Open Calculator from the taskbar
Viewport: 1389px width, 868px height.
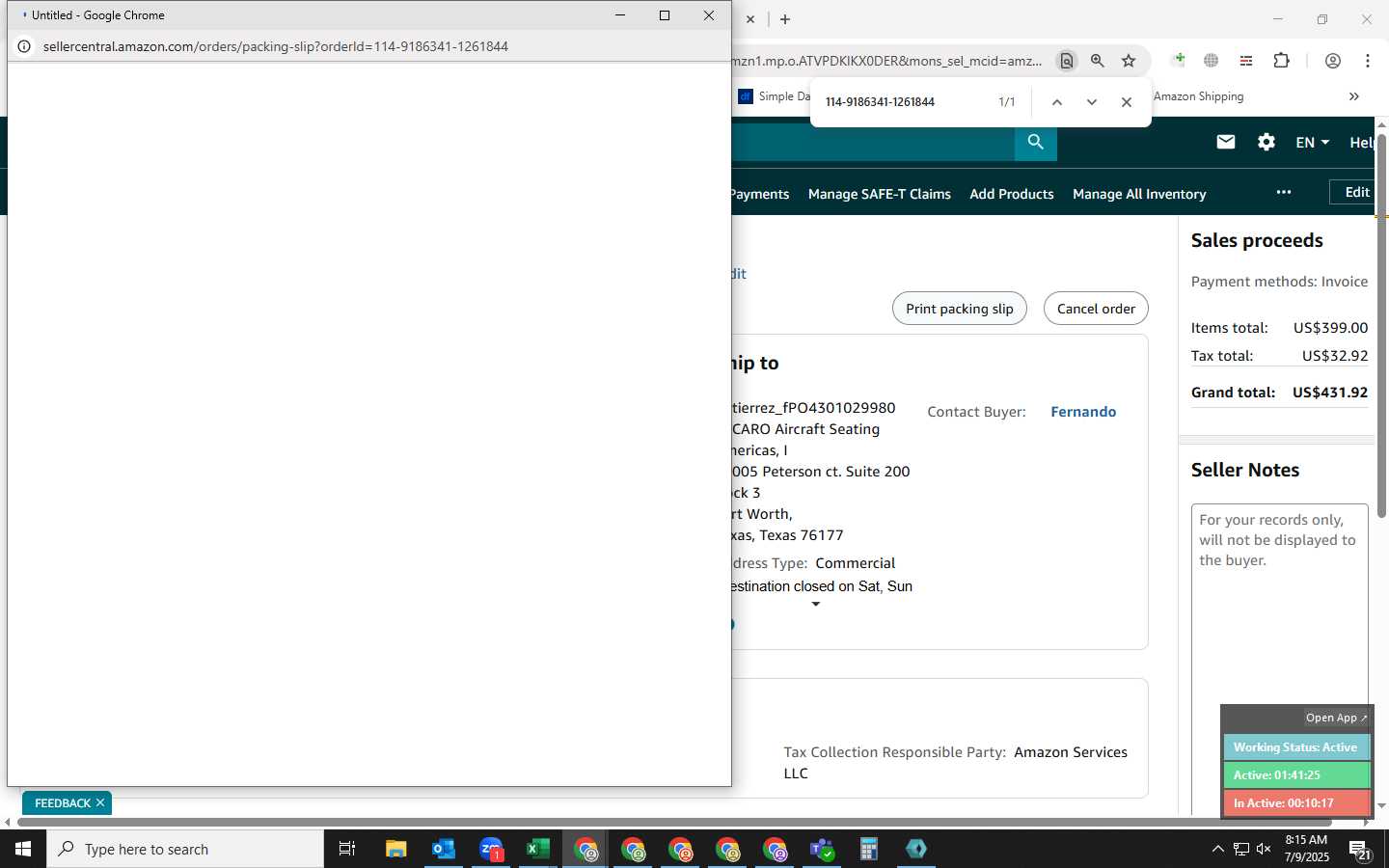point(869,849)
